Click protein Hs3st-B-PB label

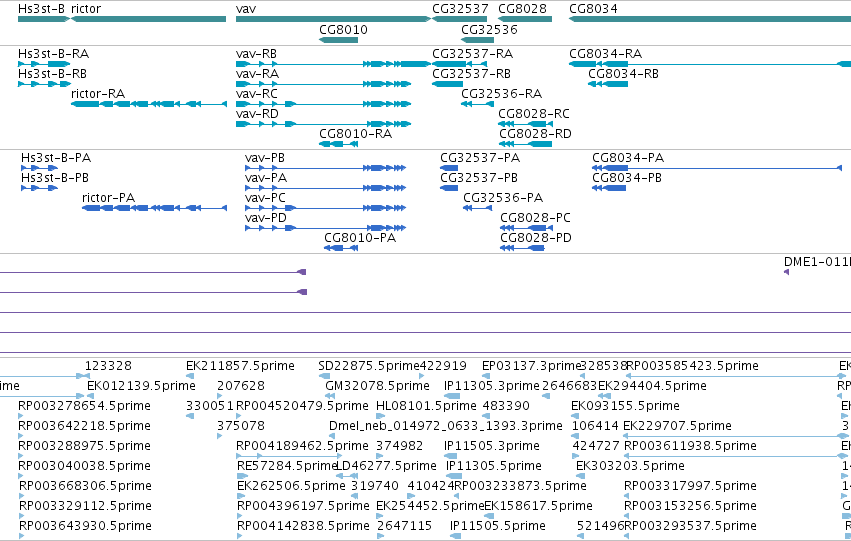[x=55, y=178]
